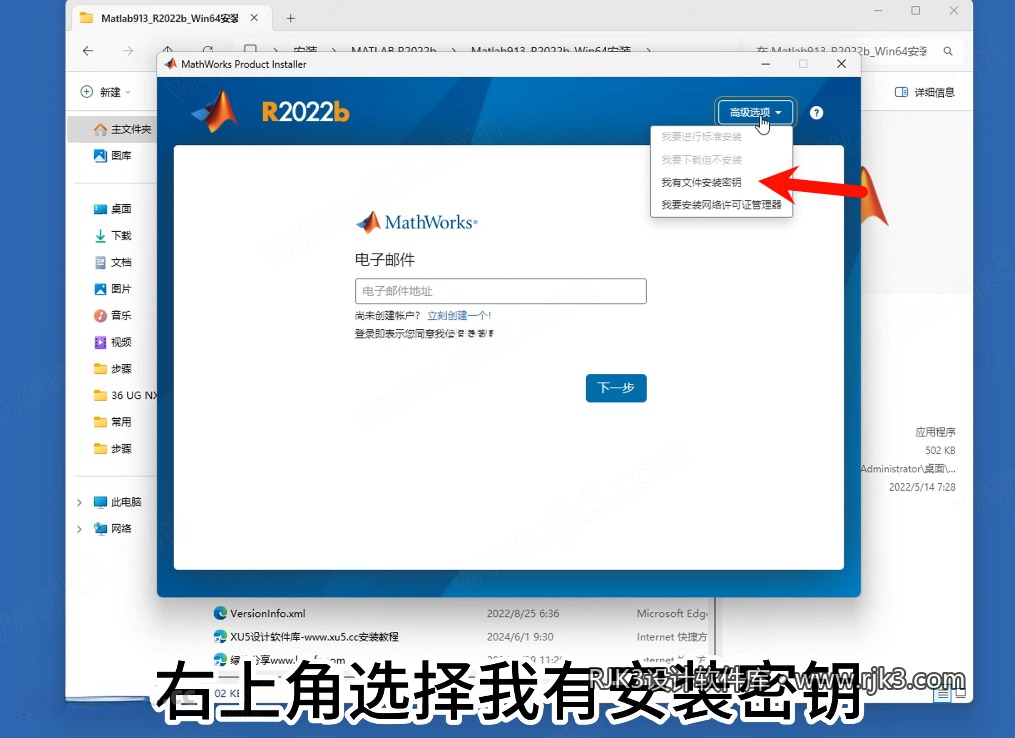
Task: Open 文档 in the sidebar
Action: pos(113,262)
